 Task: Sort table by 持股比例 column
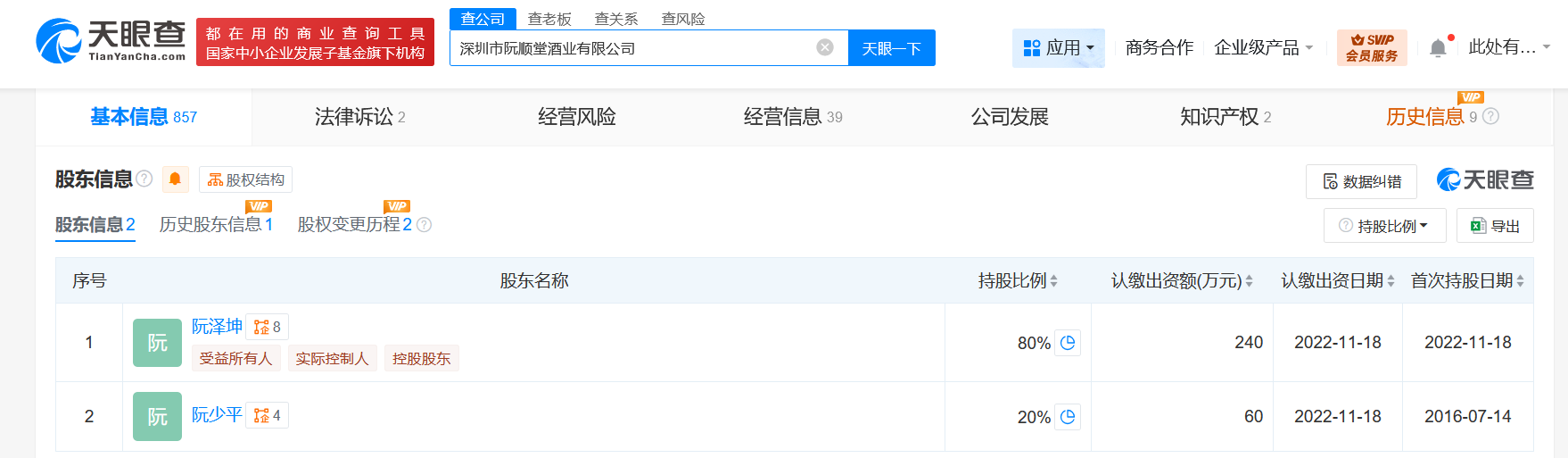point(1018,280)
